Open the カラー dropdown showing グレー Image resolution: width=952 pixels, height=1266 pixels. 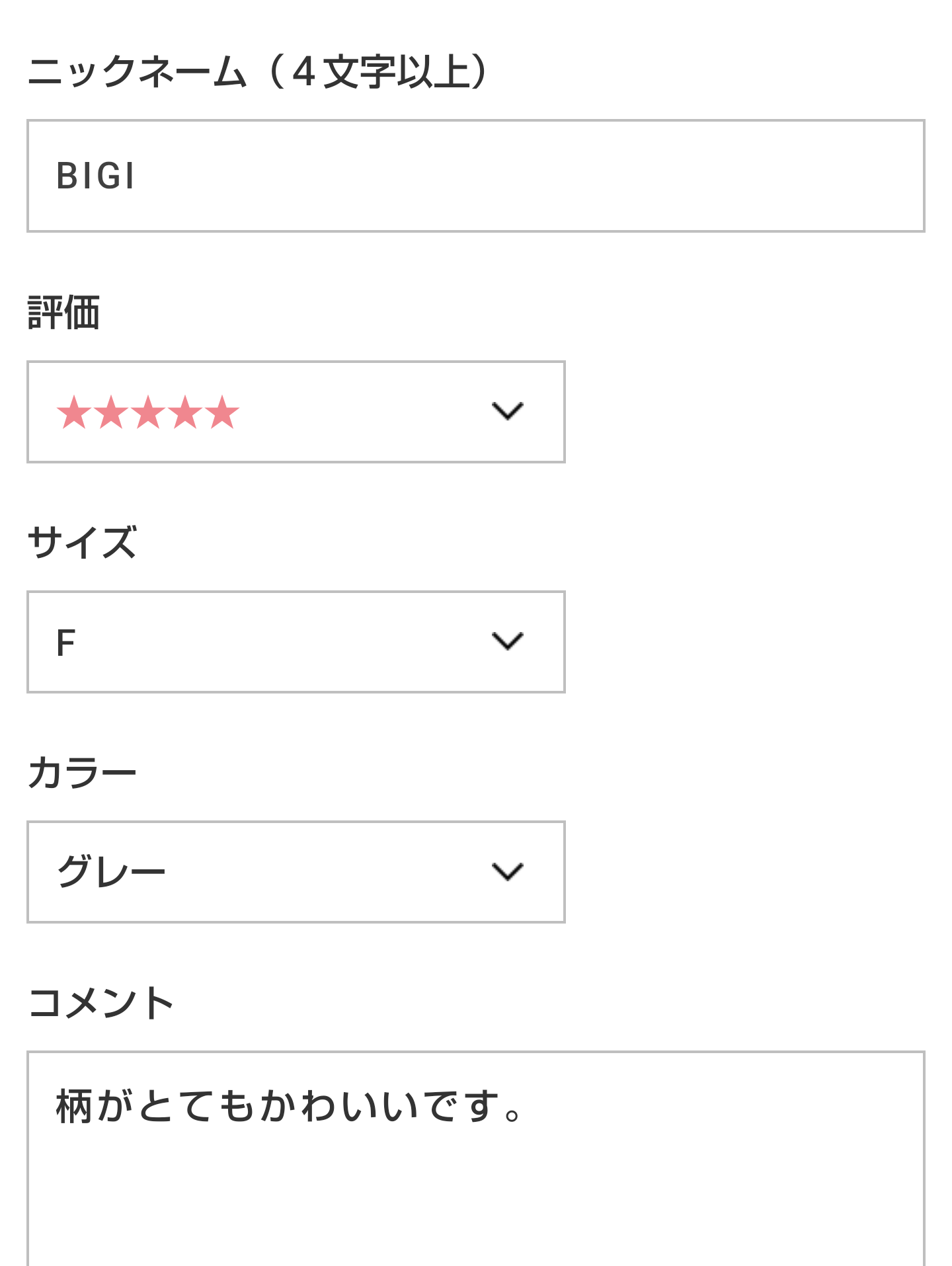(296, 872)
